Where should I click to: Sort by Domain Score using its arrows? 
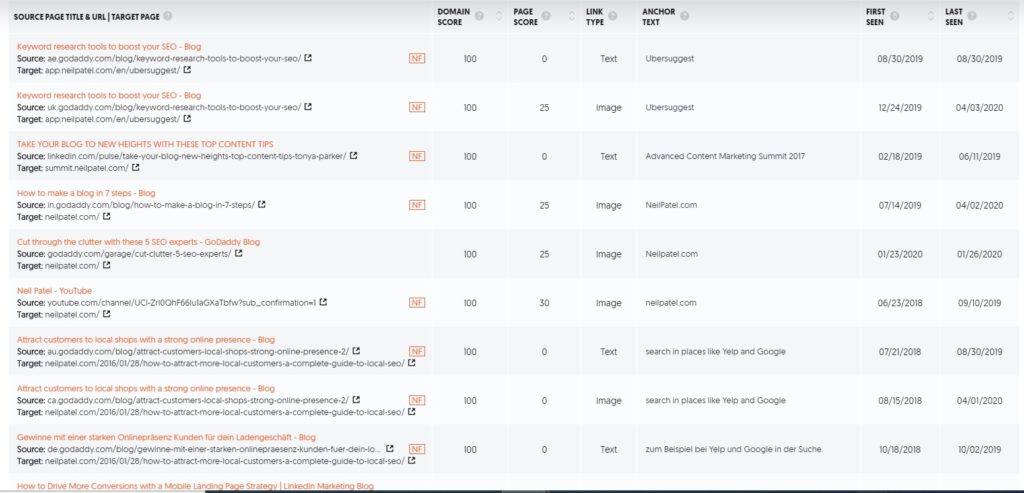[x=500, y=16]
